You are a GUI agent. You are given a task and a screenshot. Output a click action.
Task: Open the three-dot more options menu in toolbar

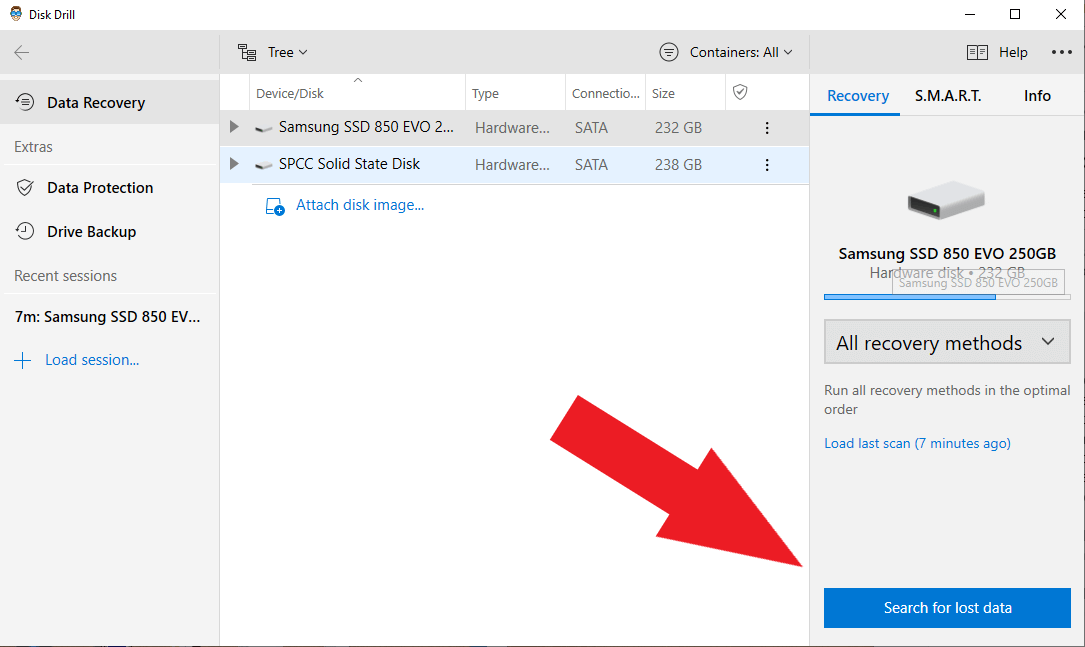(1061, 53)
